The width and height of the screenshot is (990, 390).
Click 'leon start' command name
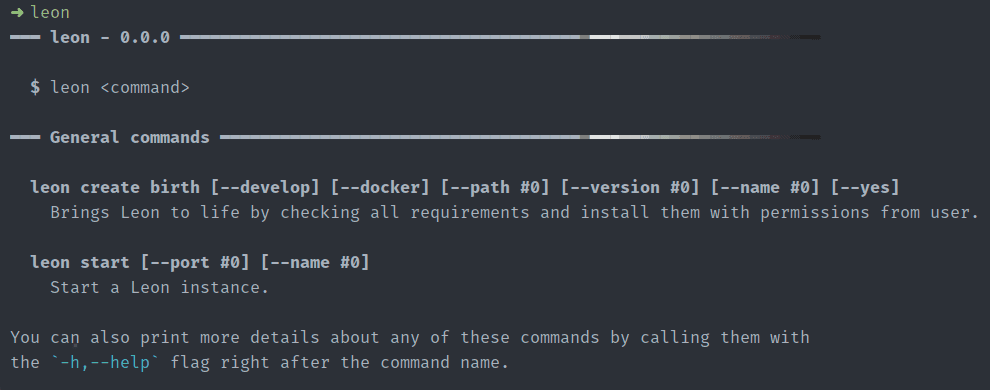tap(80, 262)
